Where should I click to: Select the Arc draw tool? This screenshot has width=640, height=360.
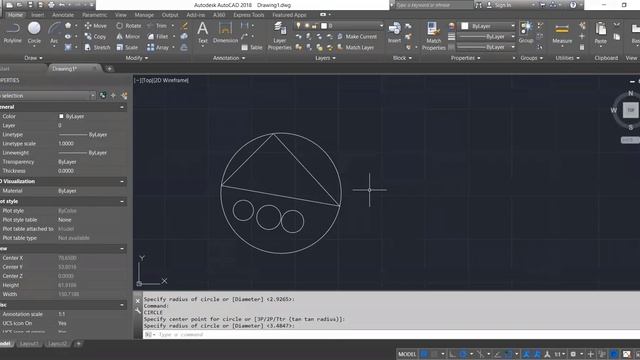click(54, 33)
